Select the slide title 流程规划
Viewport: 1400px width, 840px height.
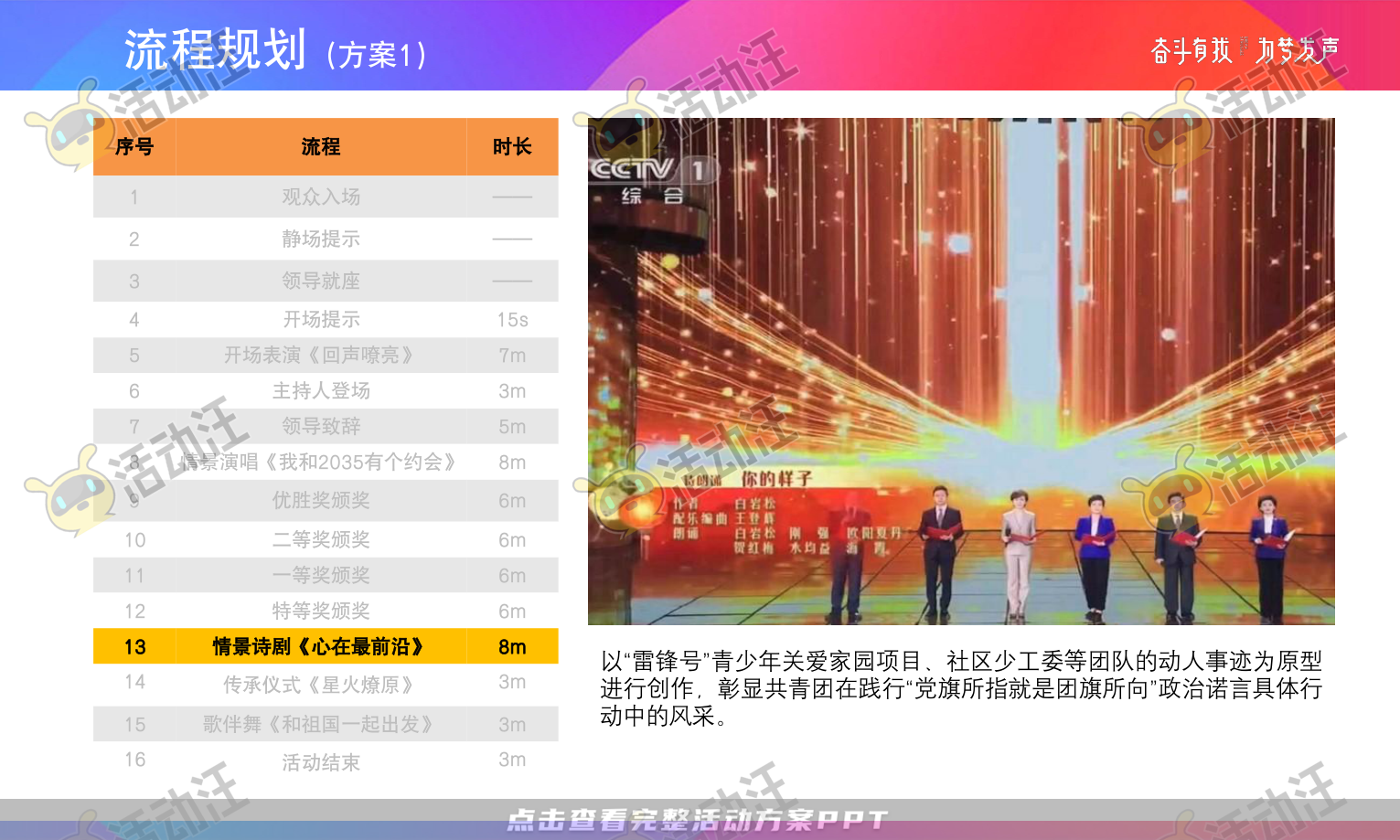215,49
